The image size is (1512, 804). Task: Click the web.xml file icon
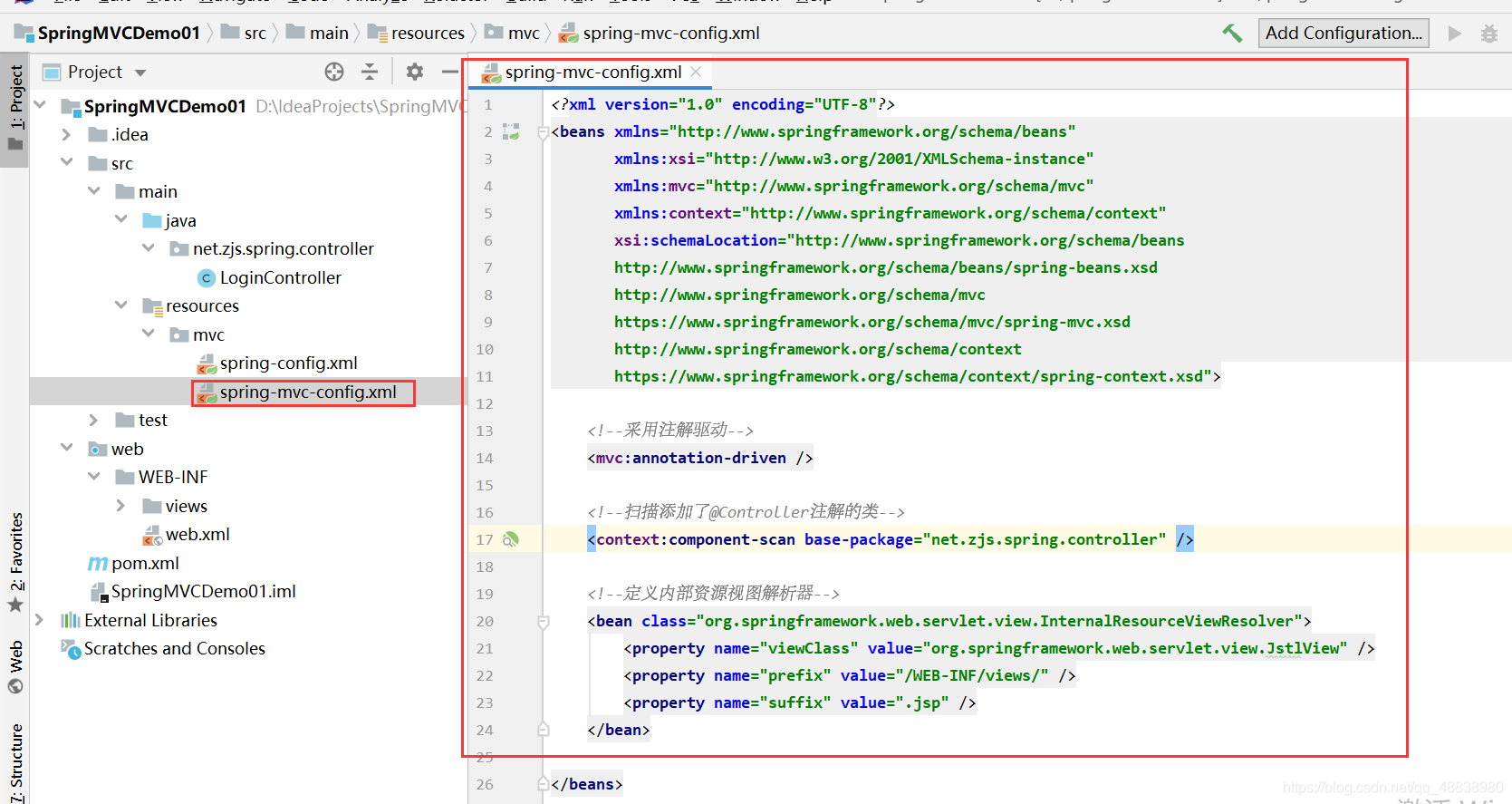[152, 535]
